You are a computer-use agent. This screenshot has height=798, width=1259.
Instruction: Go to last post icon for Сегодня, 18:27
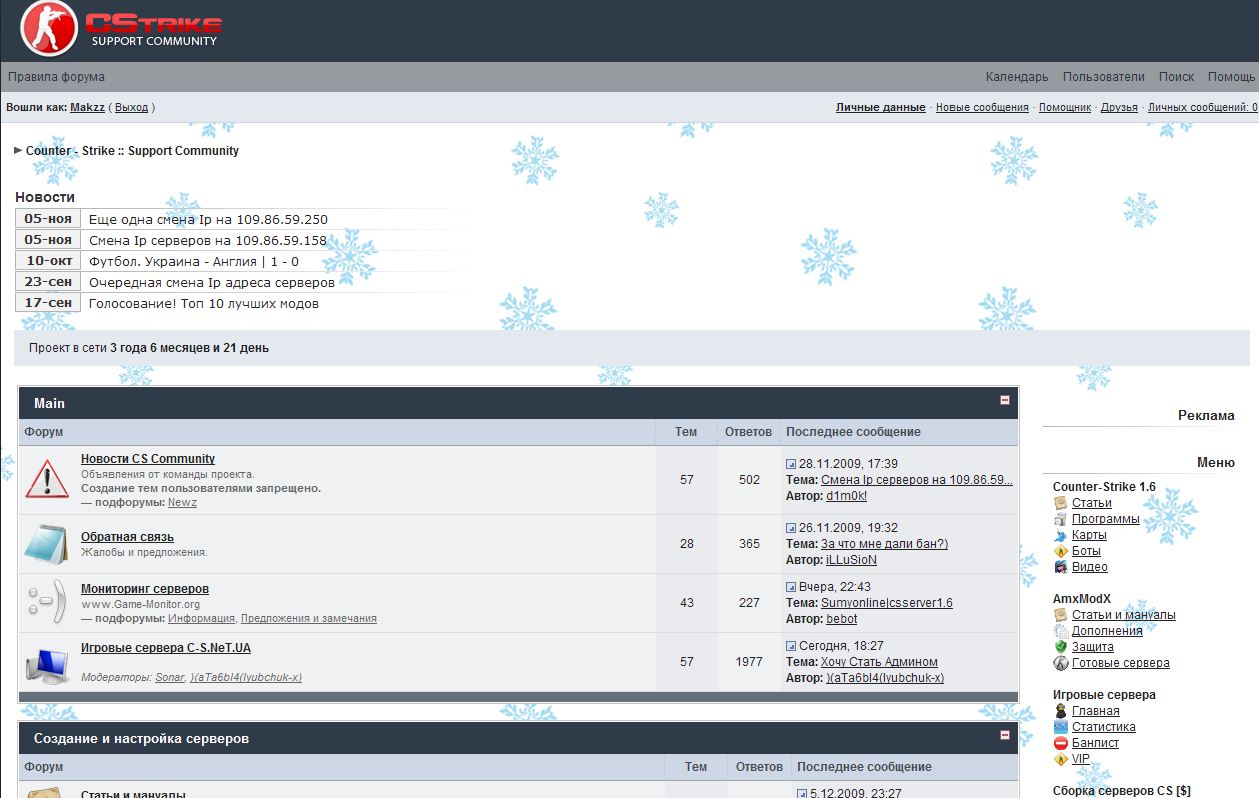click(791, 646)
